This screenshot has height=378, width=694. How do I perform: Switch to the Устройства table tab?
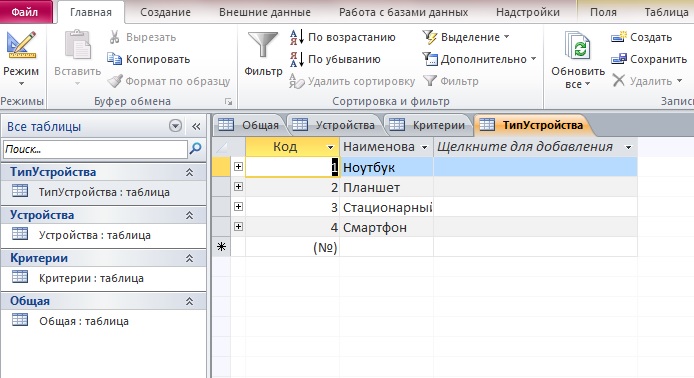pyautogui.click(x=335, y=125)
